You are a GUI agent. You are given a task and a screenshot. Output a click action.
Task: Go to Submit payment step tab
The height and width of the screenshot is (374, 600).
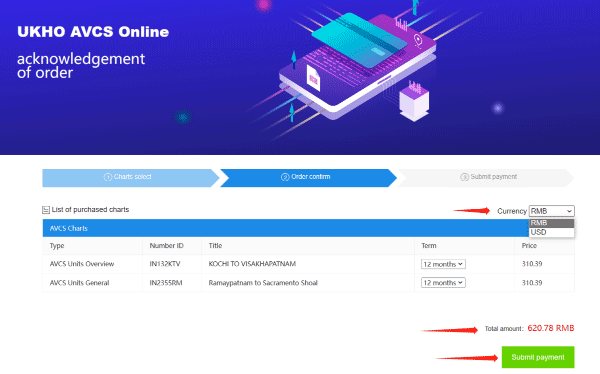486,178
